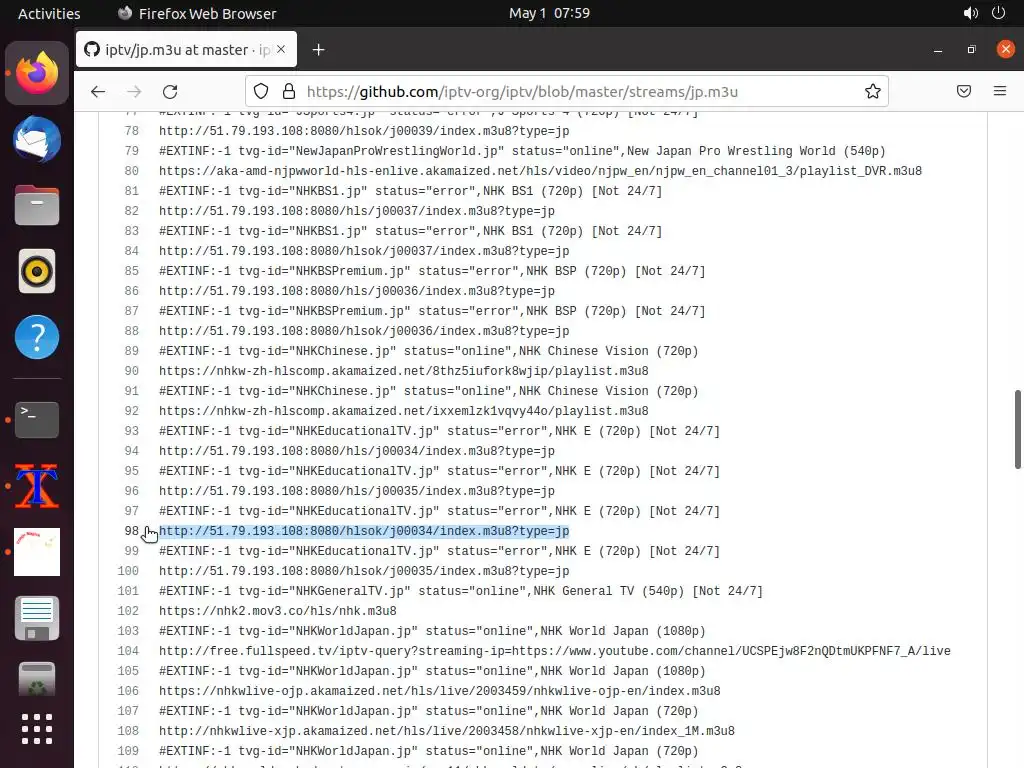Open the Terminal from the dock
The image size is (1024, 768).
[37, 419]
